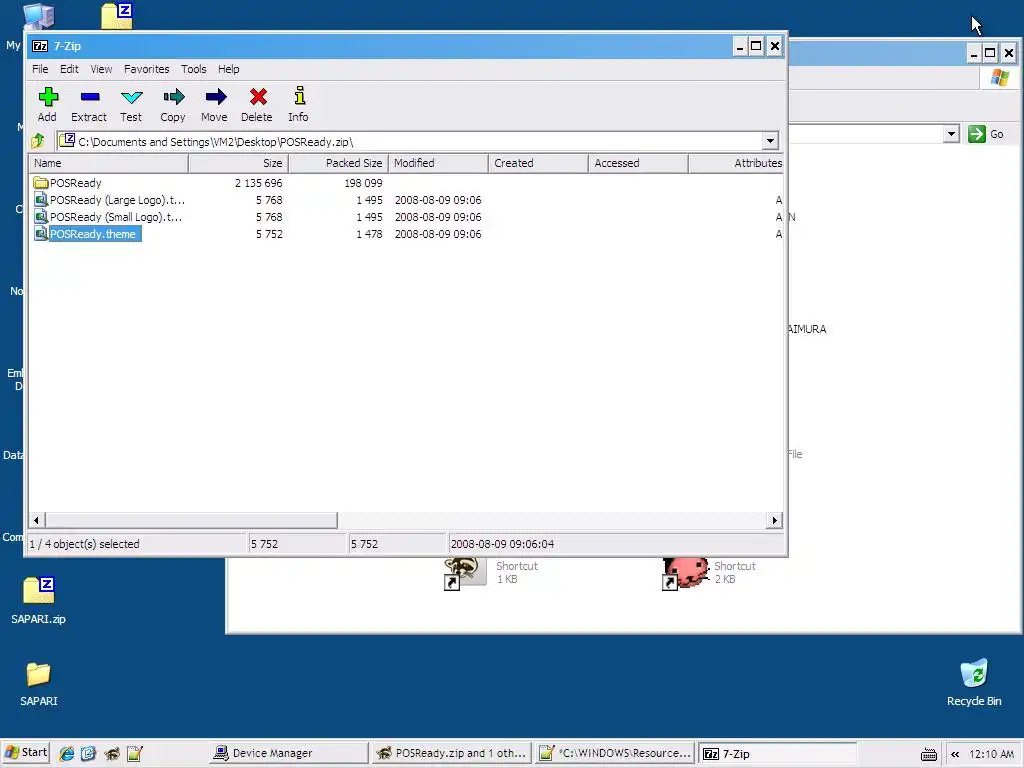Open the Help menu
Screen dimensions: 1024x768
coord(229,69)
